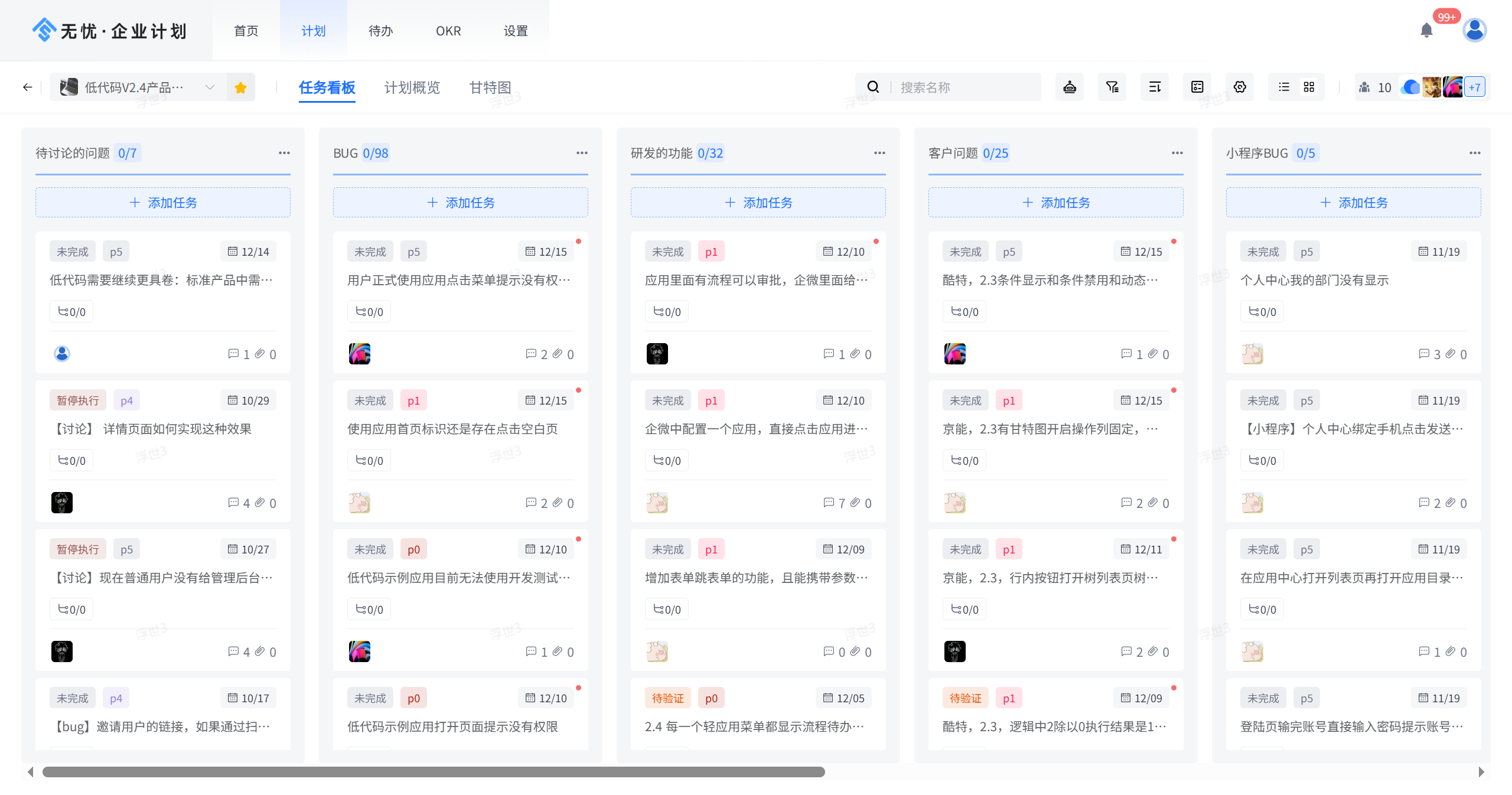The width and height of the screenshot is (1512, 795).
Task: Open the OKR menu item
Action: 448,31
